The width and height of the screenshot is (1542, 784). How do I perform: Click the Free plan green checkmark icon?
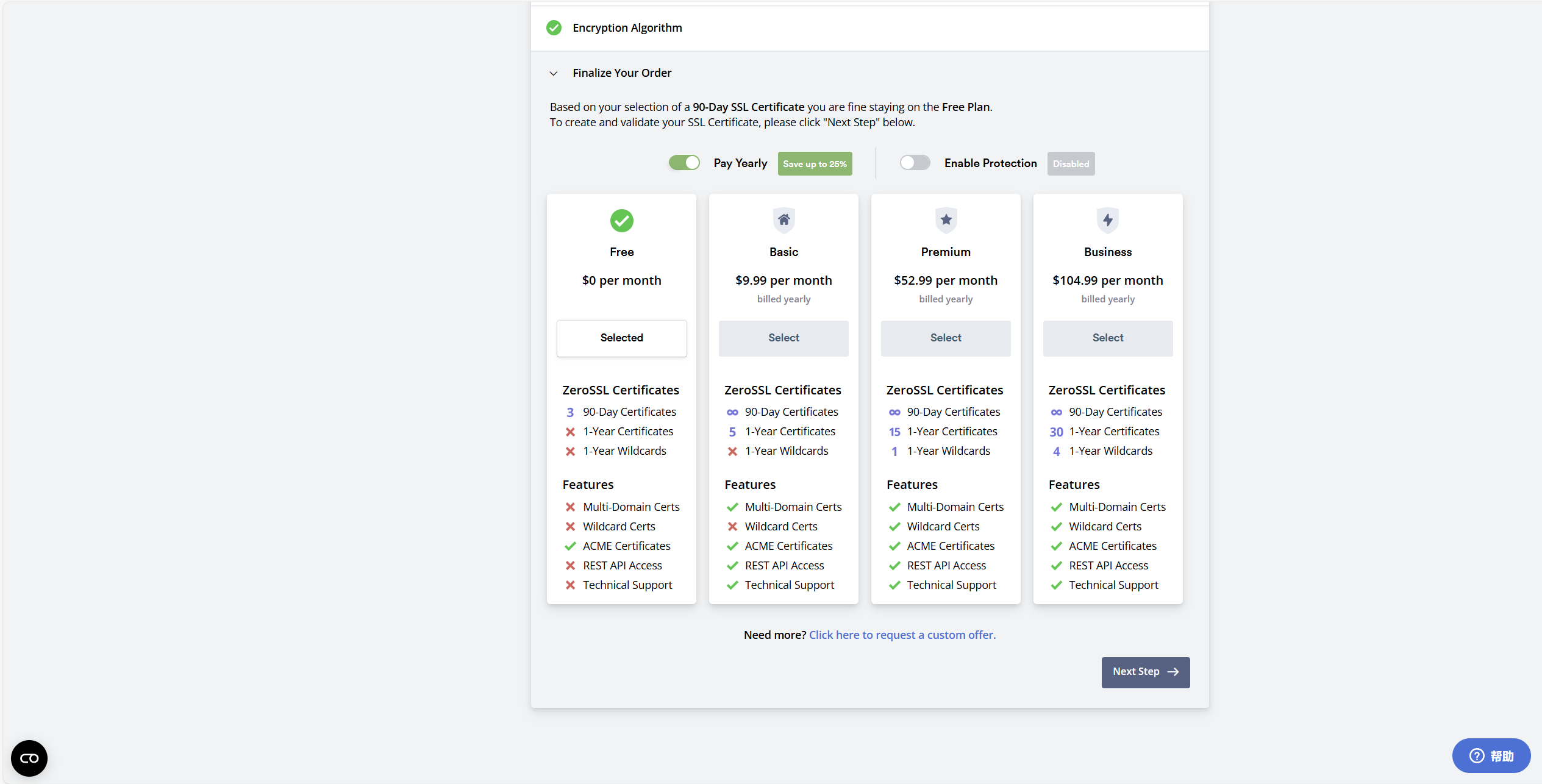click(621, 221)
